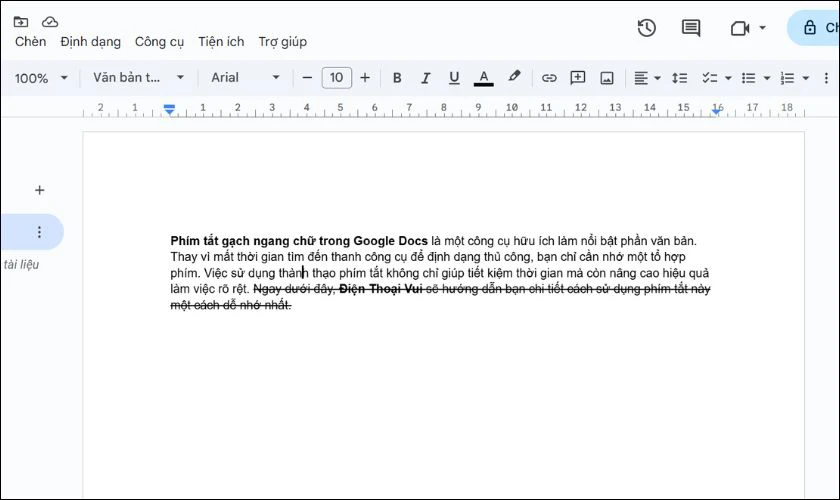
Task: Open the comments history icon
Action: pyautogui.click(x=691, y=28)
